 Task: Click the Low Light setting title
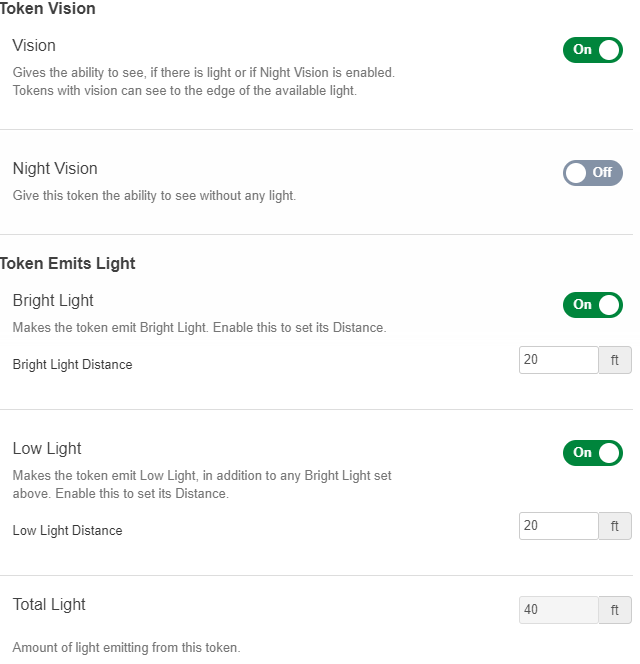(x=47, y=448)
